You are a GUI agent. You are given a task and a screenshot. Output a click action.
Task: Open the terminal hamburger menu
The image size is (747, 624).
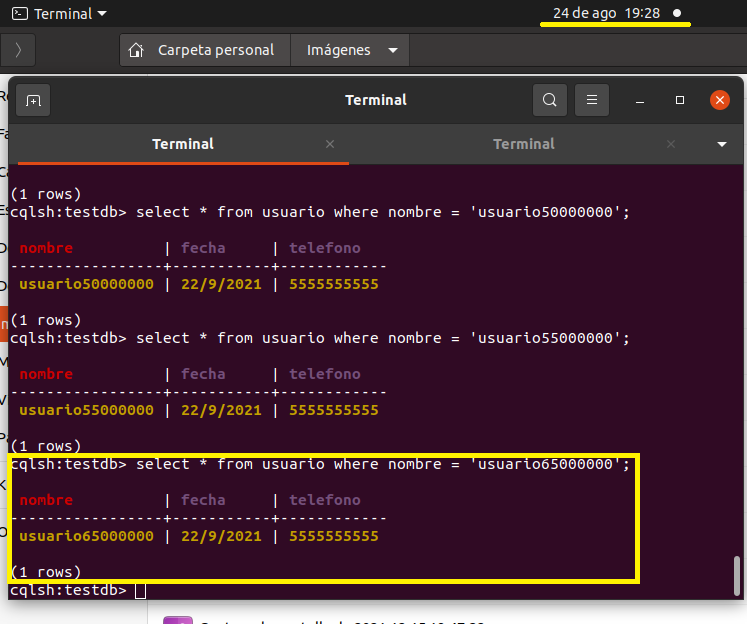tap(592, 100)
